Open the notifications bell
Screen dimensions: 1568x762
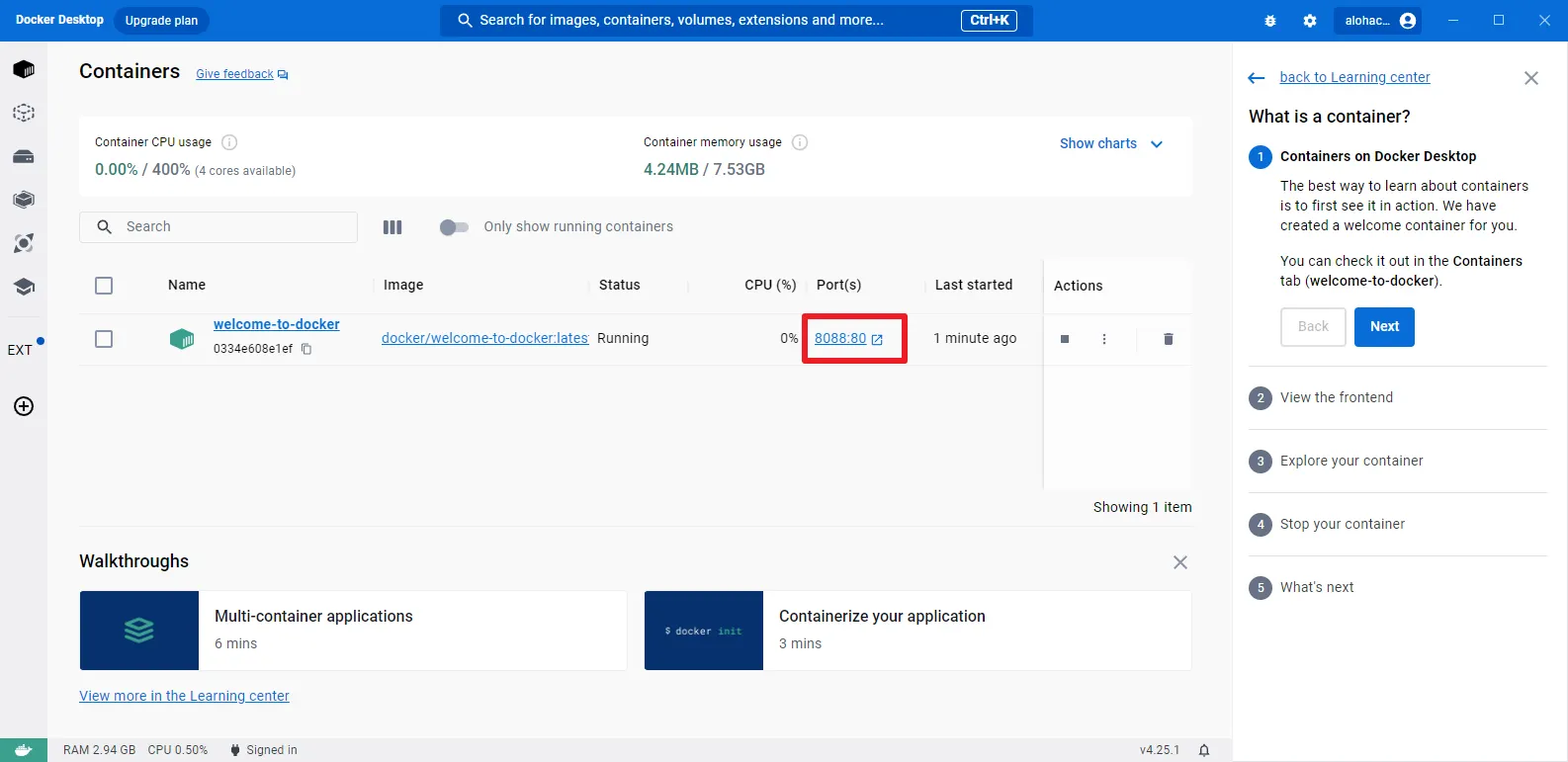click(1204, 750)
